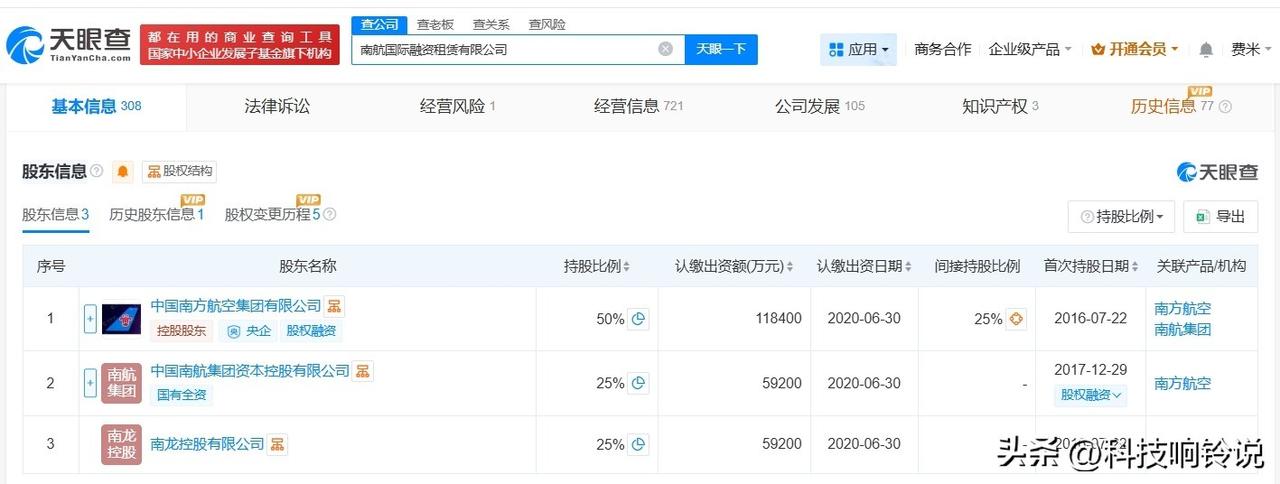The height and width of the screenshot is (484, 1280).
Task: Select the 查公司 search tab
Action: [x=379, y=24]
